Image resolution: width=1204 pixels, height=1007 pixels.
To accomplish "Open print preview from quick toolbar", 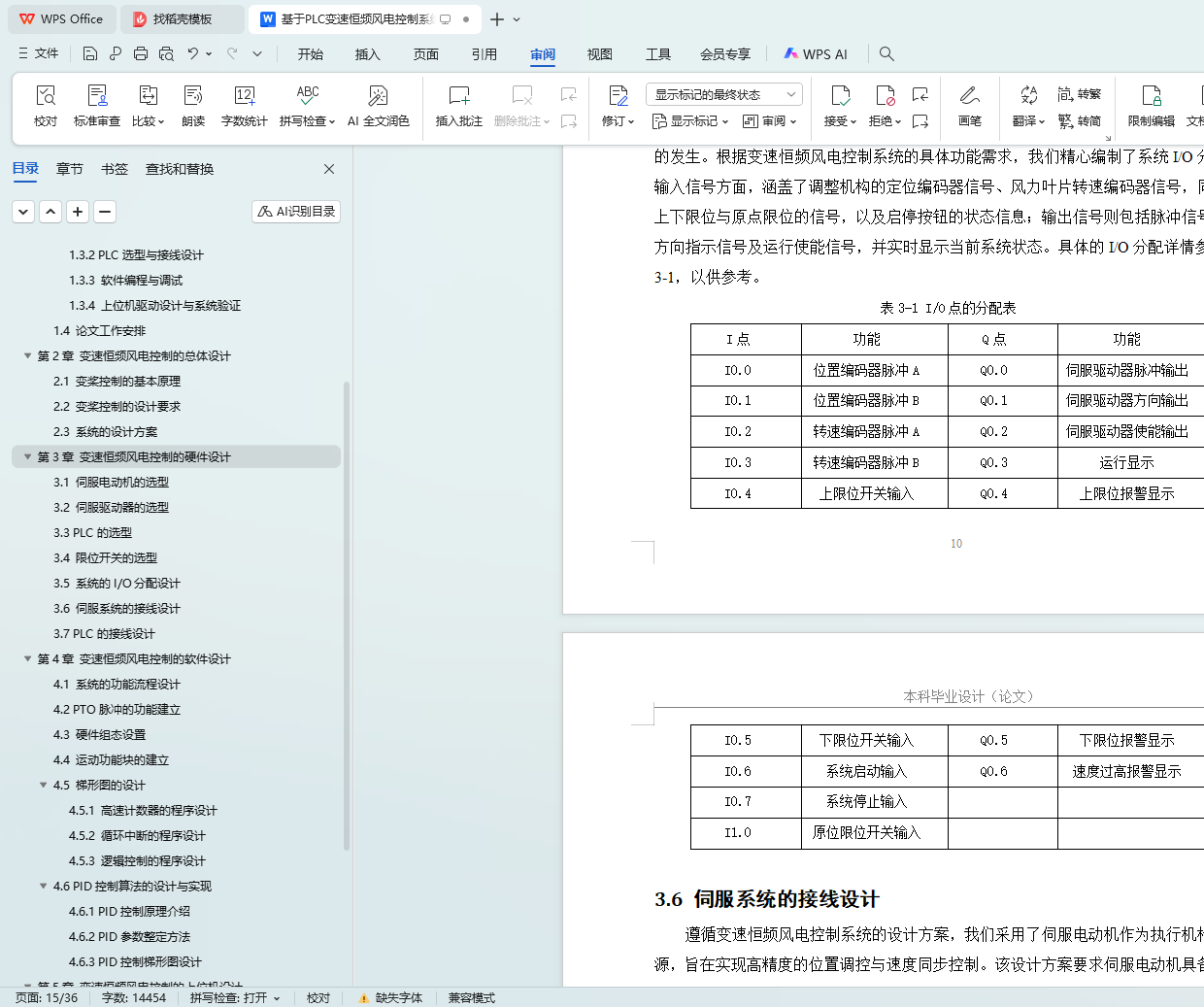I will (x=166, y=54).
